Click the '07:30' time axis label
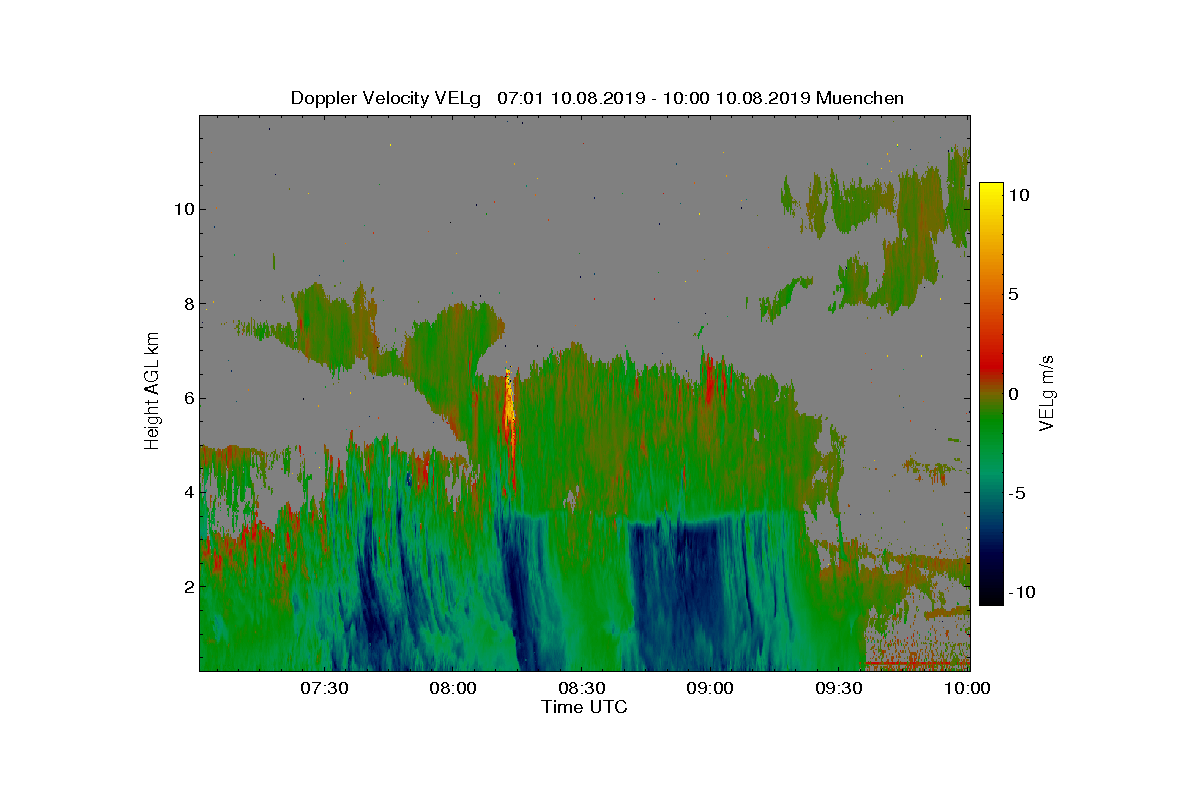This screenshot has width=1200, height=800. (324, 688)
